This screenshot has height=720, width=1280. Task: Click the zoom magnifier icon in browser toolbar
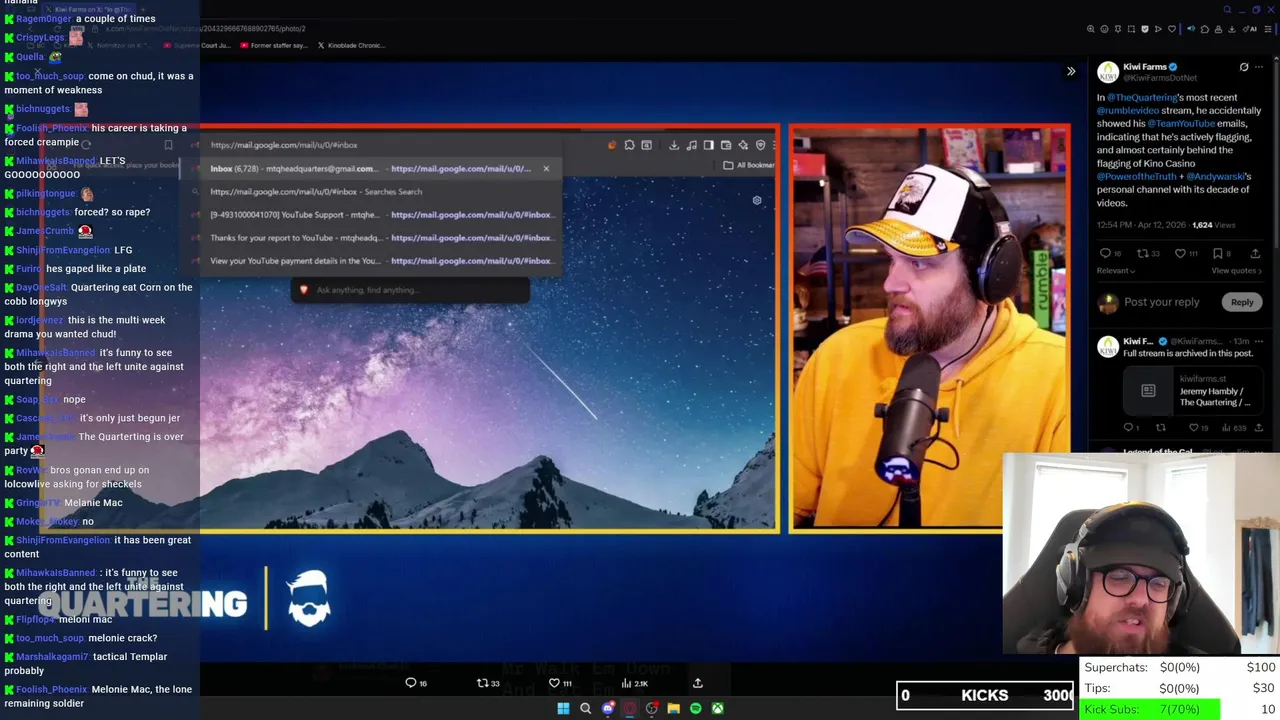[x=1091, y=29]
